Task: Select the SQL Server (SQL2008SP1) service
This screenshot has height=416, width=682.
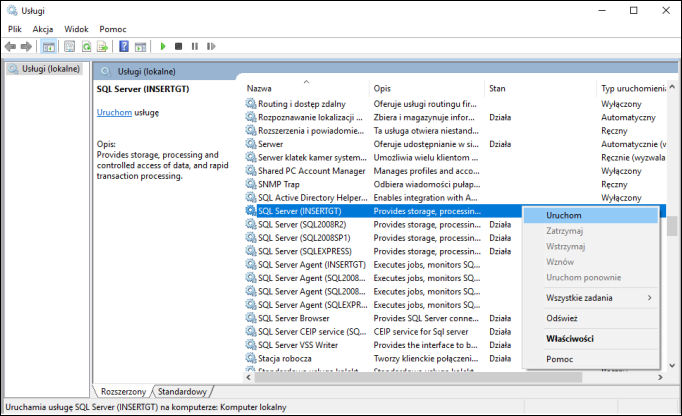Action: click(x=304, y=238)
